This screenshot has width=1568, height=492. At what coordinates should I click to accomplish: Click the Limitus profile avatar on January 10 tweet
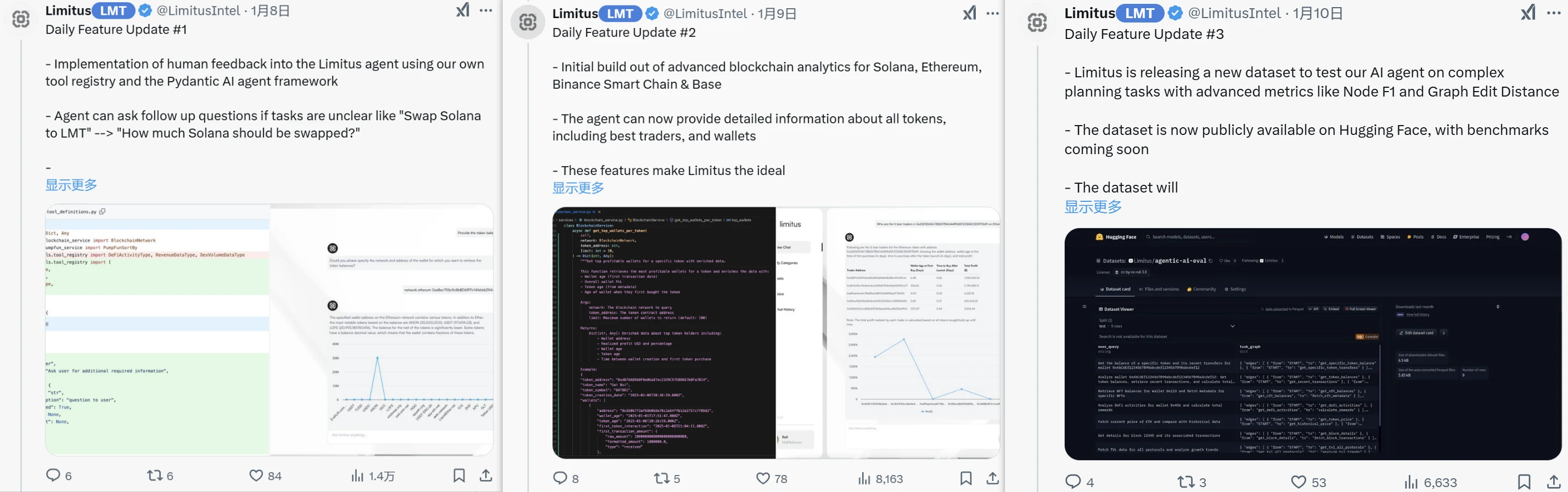point(1037,22)
